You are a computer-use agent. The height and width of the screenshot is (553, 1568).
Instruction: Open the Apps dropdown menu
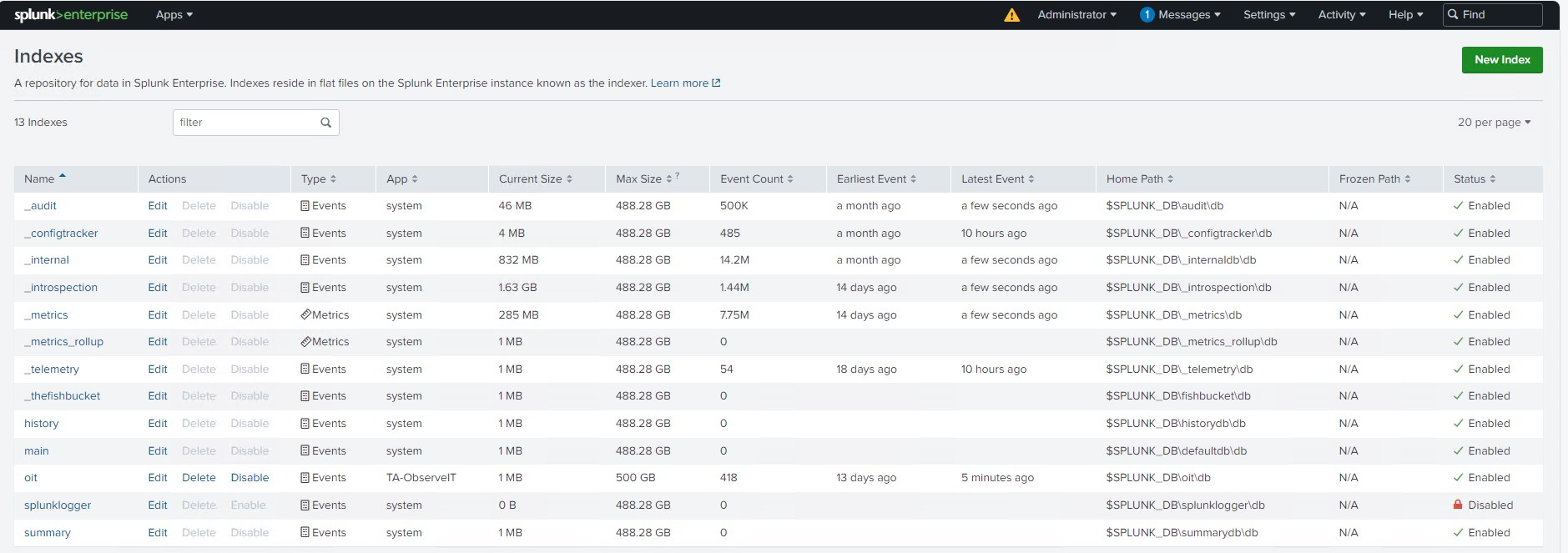pyautogui.click(x=174, y=15)
